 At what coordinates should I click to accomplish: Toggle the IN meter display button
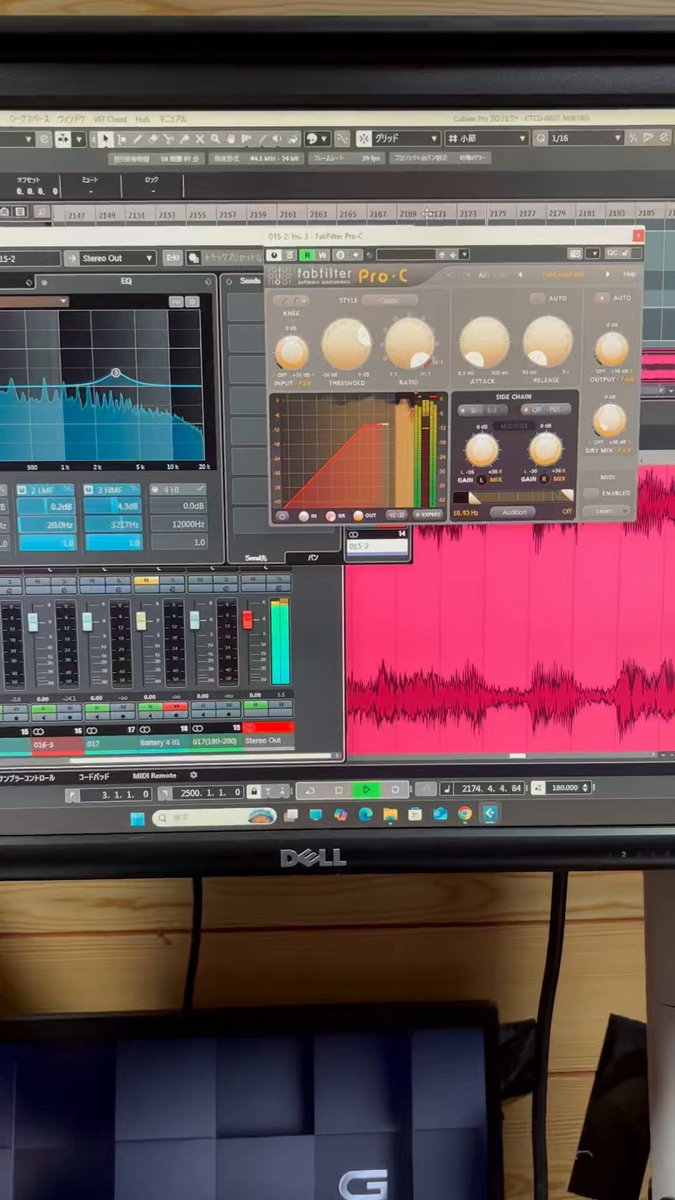coord(304,515)
